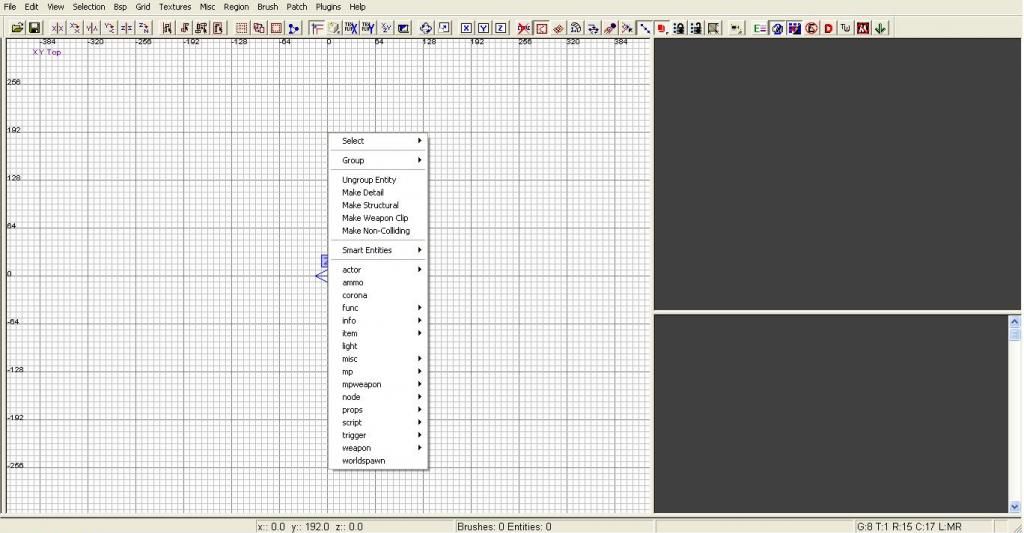
Task: Click the diagonal line with endpoints icon
Action: coord(645,28)
